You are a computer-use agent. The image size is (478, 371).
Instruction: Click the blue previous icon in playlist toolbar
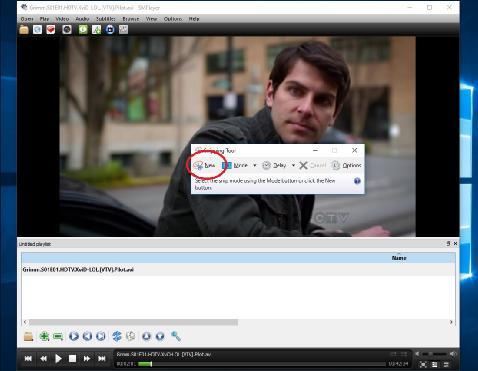click(87, 336)
